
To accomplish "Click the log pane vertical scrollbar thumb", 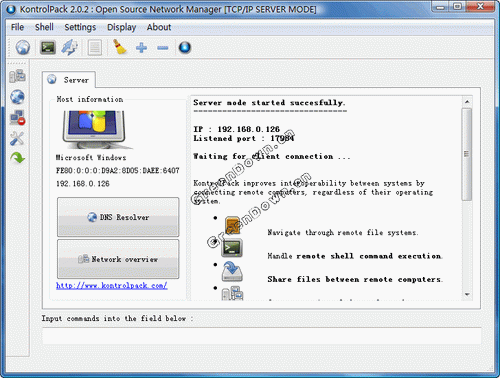I will 467,154.
